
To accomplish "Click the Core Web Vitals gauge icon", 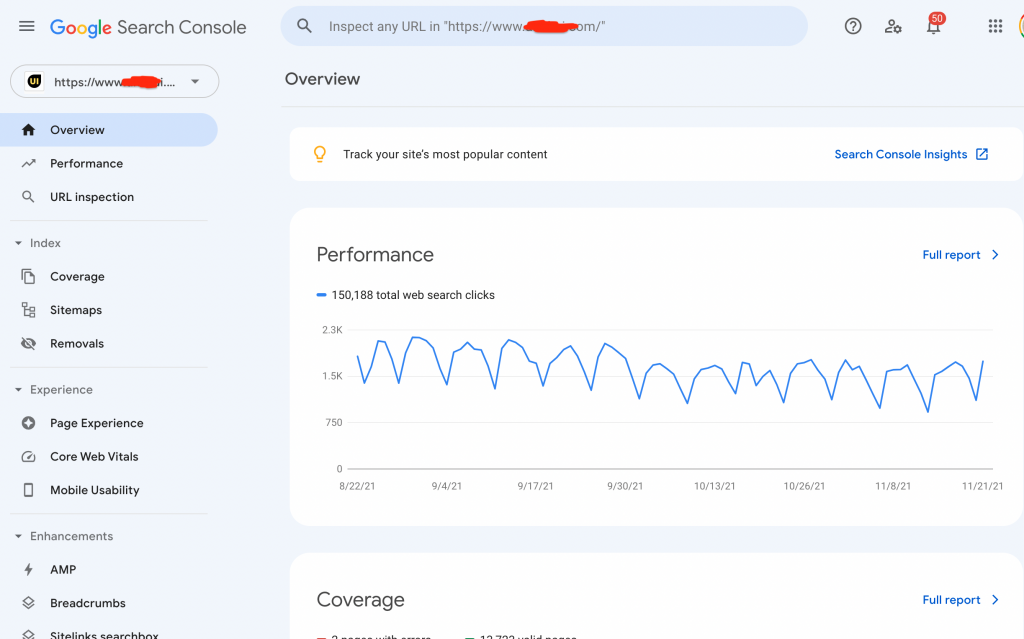I will (28, 456).
